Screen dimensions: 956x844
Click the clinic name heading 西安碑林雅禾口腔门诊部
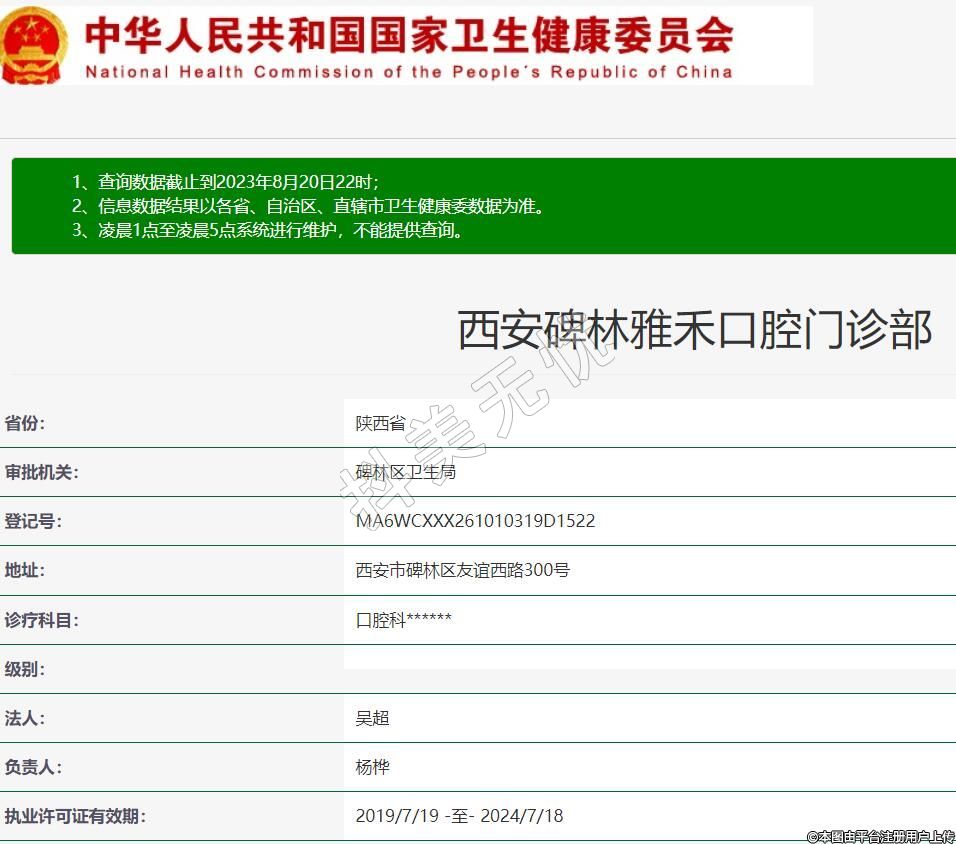694,330
